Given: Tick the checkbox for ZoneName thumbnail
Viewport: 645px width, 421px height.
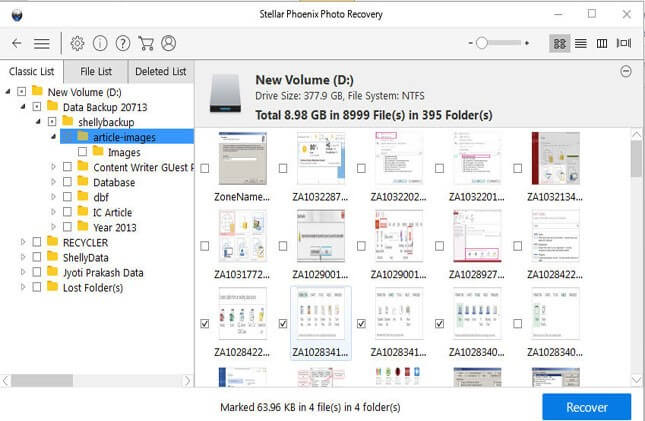Looking at the screenshot, I should tap(205, 167).
